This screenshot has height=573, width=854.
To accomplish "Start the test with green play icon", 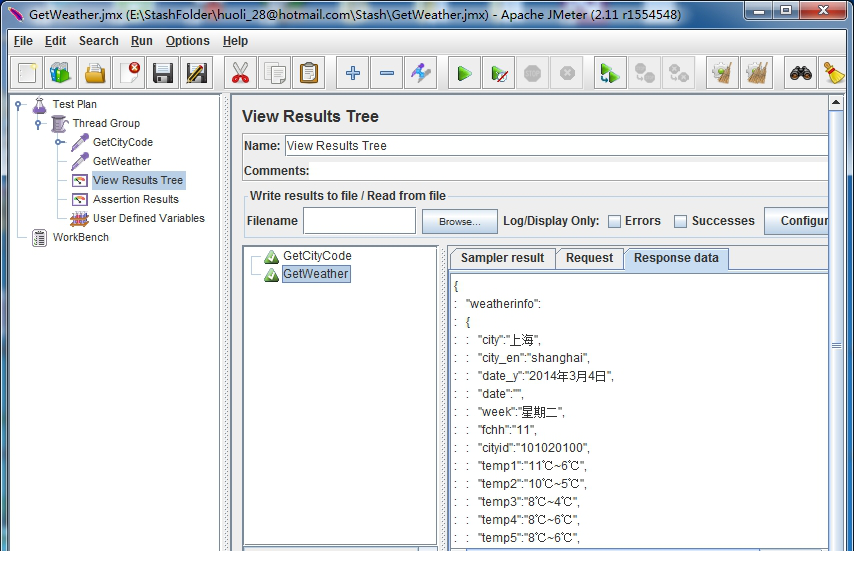I will click(464, 73).
